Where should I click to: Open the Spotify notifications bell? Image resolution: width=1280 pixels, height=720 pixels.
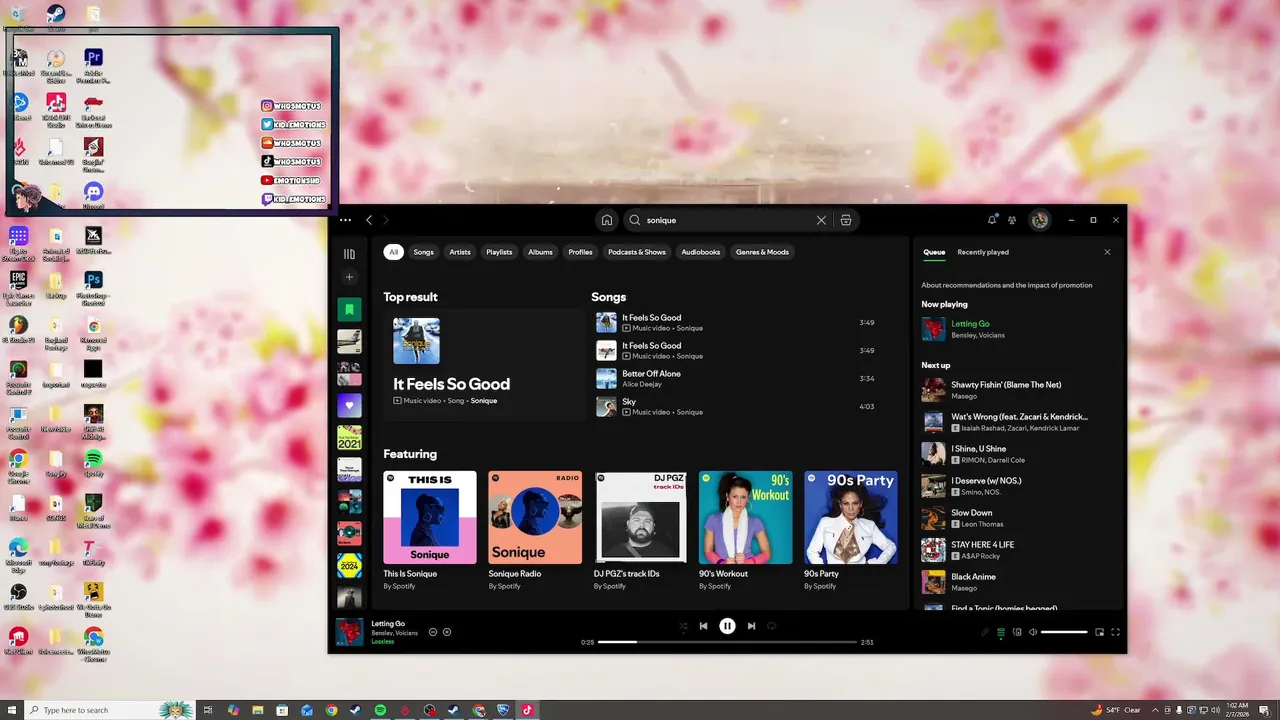click(992, 220)
